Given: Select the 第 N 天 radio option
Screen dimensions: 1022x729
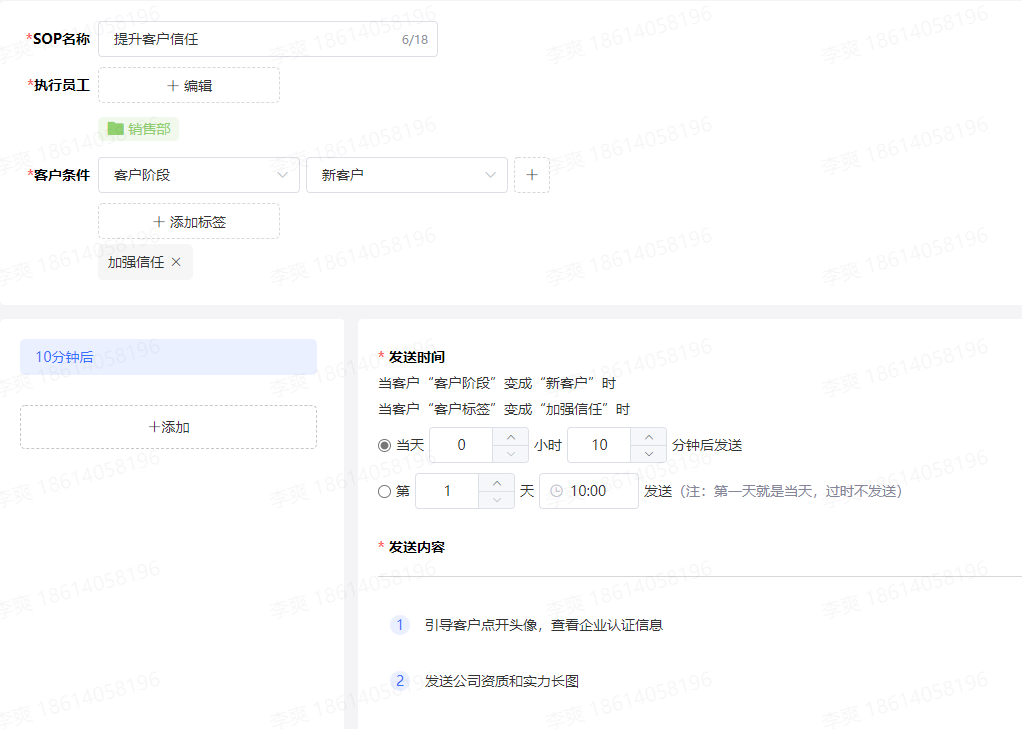Looking at the screenshot, I should point(385,492).
